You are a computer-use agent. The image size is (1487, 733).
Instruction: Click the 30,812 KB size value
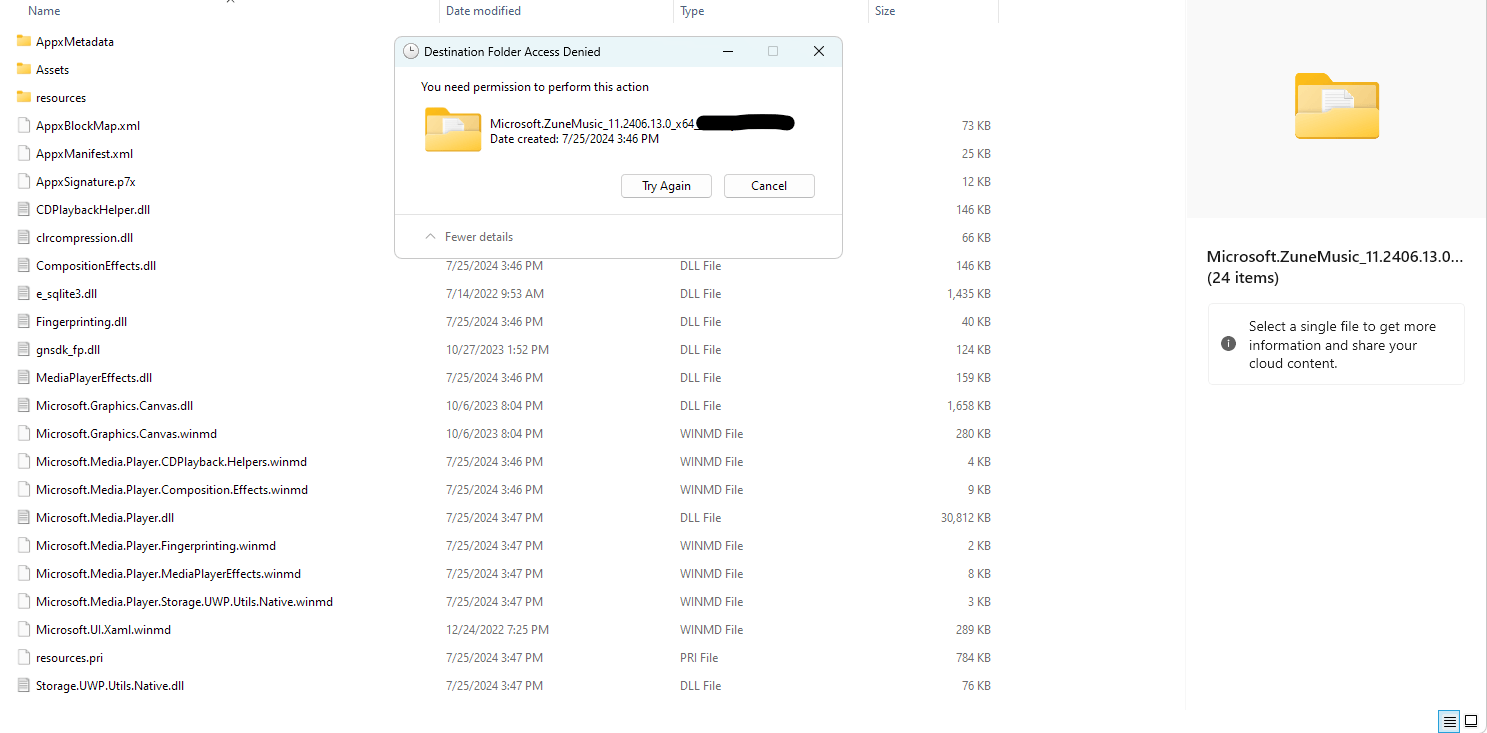click(965, 518)
